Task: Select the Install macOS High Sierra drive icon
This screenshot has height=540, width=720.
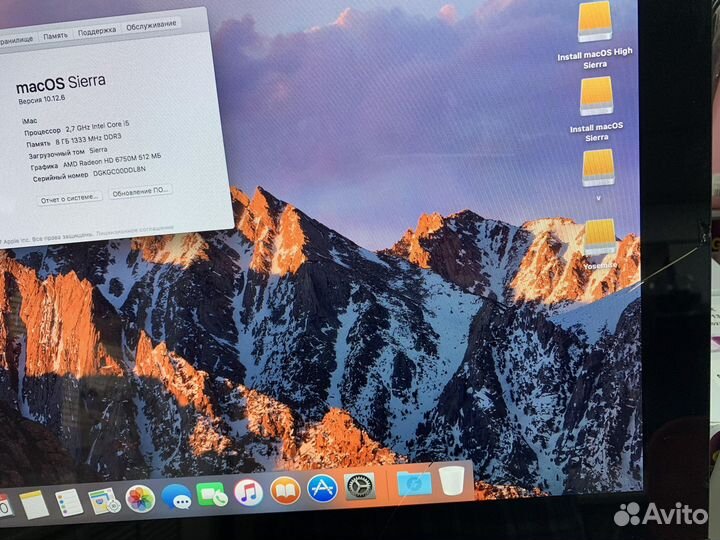Action: [595, 22]
